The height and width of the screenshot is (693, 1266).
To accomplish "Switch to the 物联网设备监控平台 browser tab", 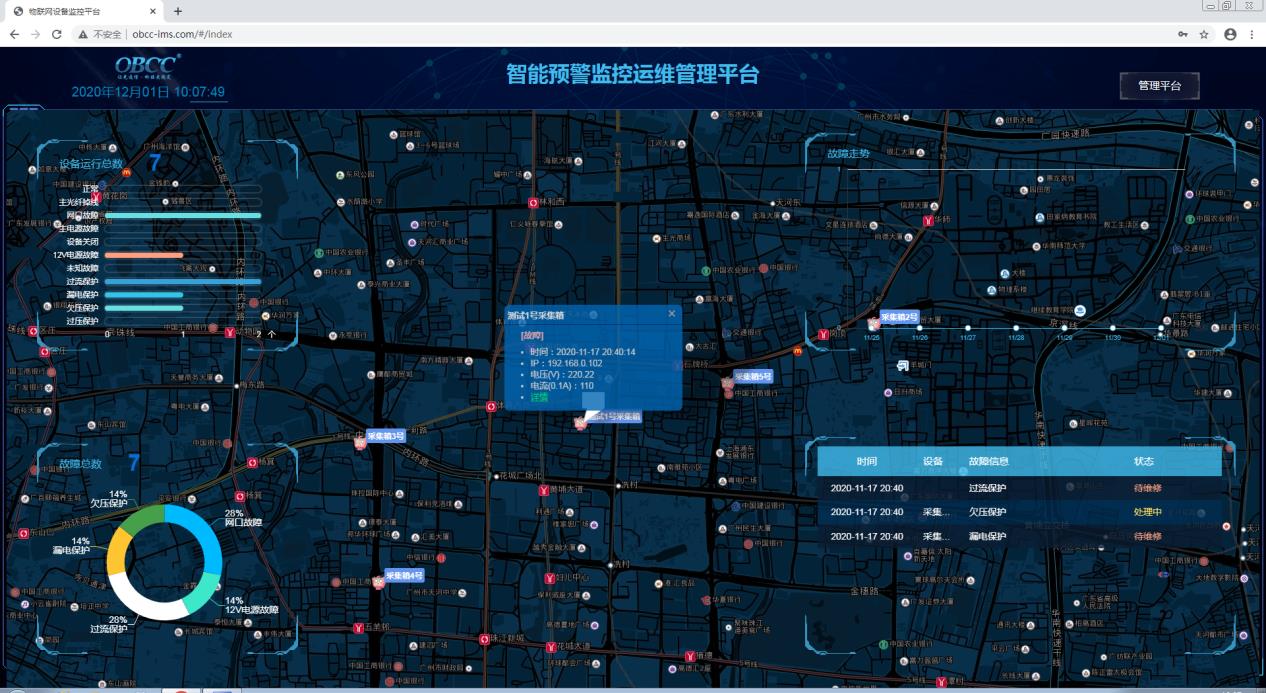I will tap(65, 11).
